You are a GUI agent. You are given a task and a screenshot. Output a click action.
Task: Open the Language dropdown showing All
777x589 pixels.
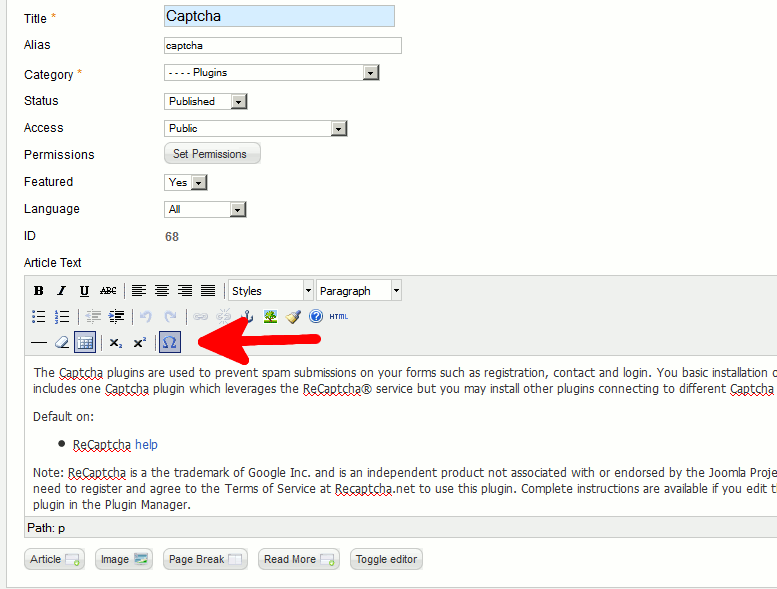(205, 210)
